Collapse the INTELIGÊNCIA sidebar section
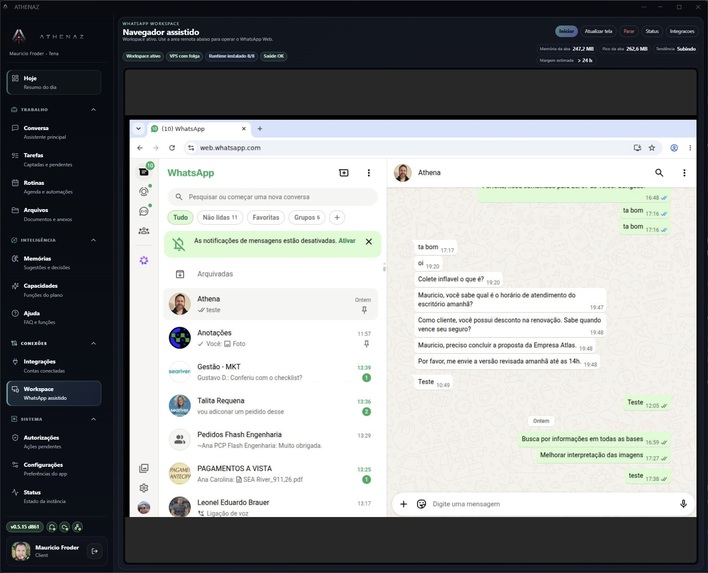 pyautogui.click(x=93, y=240)
